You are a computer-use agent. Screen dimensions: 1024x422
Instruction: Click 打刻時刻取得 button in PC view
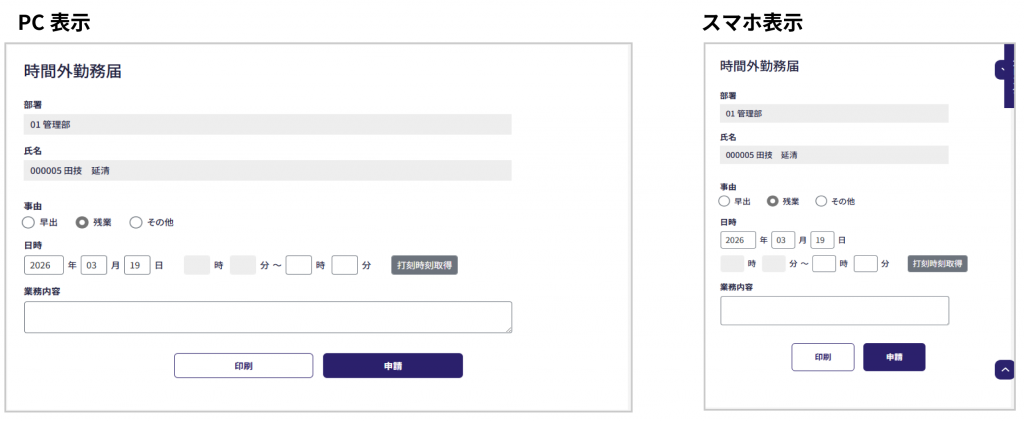[x=424, y=265]
